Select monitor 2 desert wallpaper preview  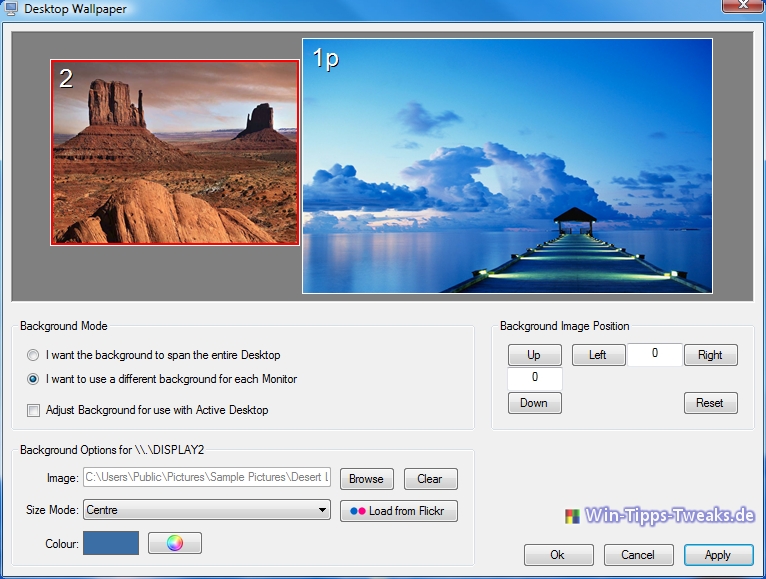coord(175,152)
